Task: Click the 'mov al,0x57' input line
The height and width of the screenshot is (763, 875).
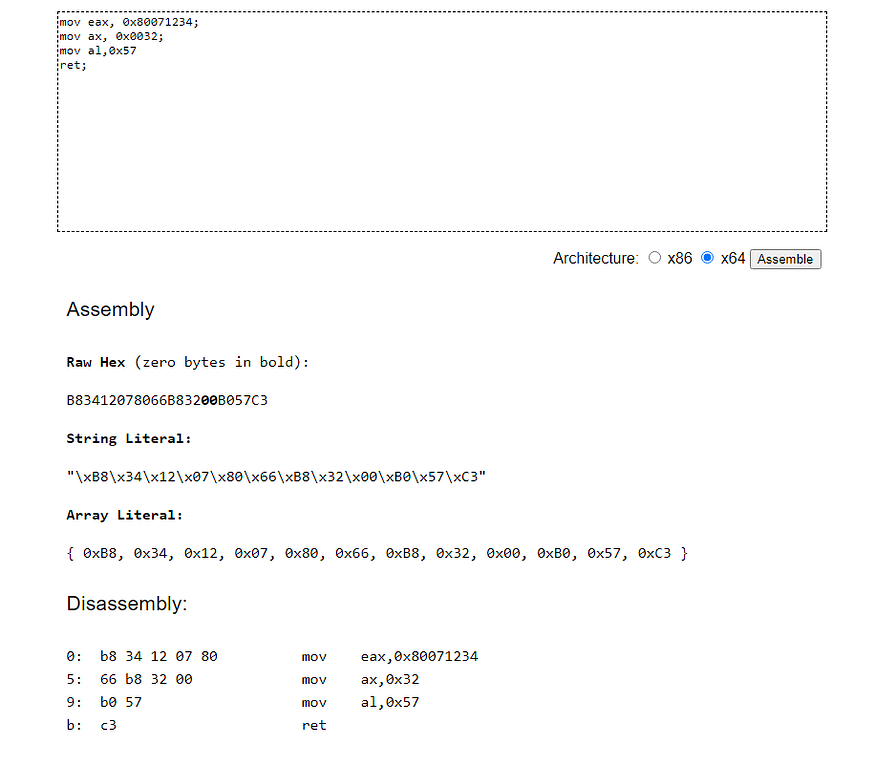Action: tap(98, 51)
